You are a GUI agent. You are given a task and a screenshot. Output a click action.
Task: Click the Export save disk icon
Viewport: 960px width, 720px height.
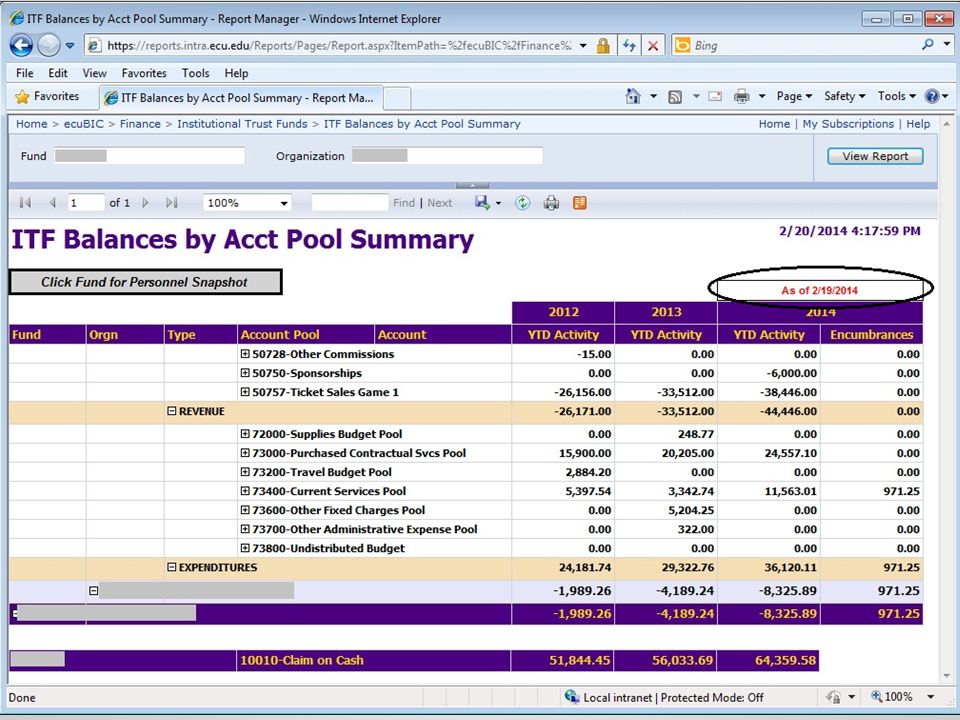[483, 203]
